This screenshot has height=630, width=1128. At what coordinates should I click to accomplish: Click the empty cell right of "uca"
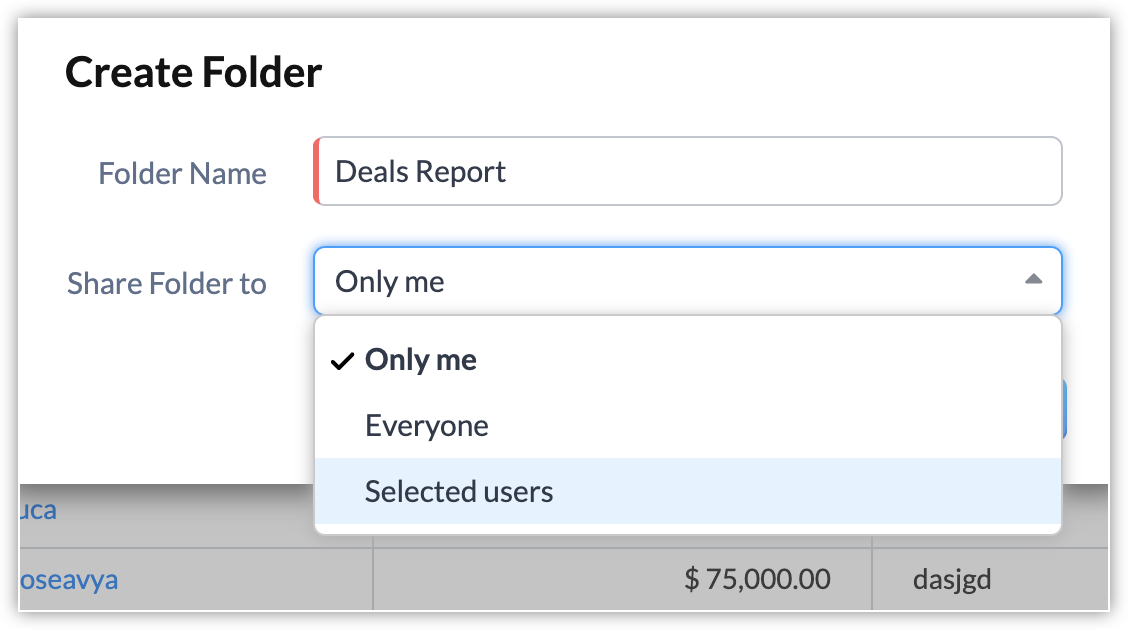coord(200,511)
